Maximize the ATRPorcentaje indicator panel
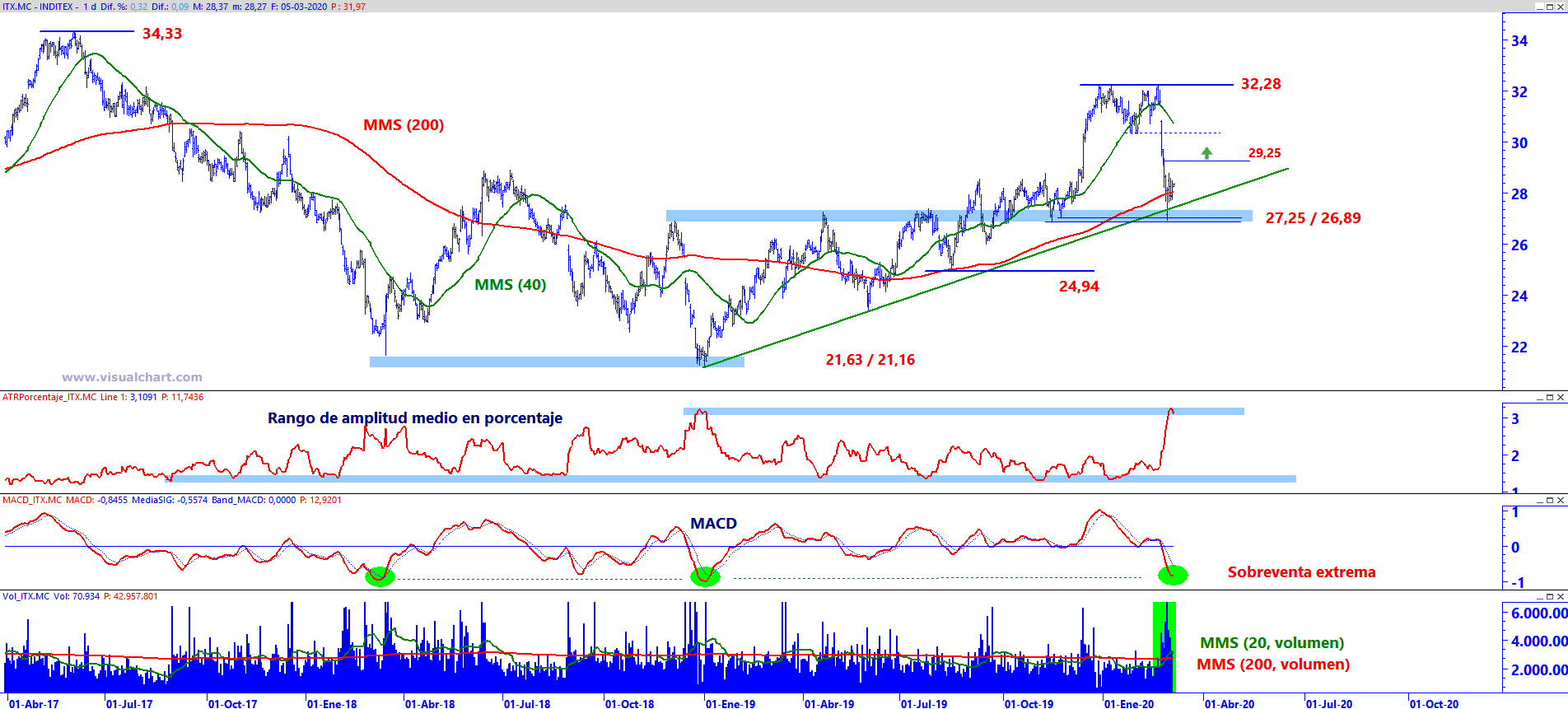 coord(1550,397)
